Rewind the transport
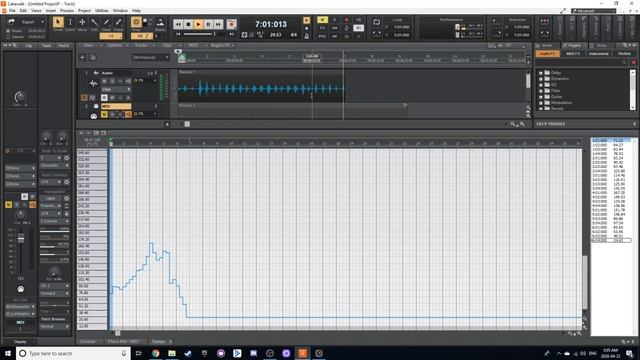The height and width of the screenshot is (360, 640). (178, 24)
